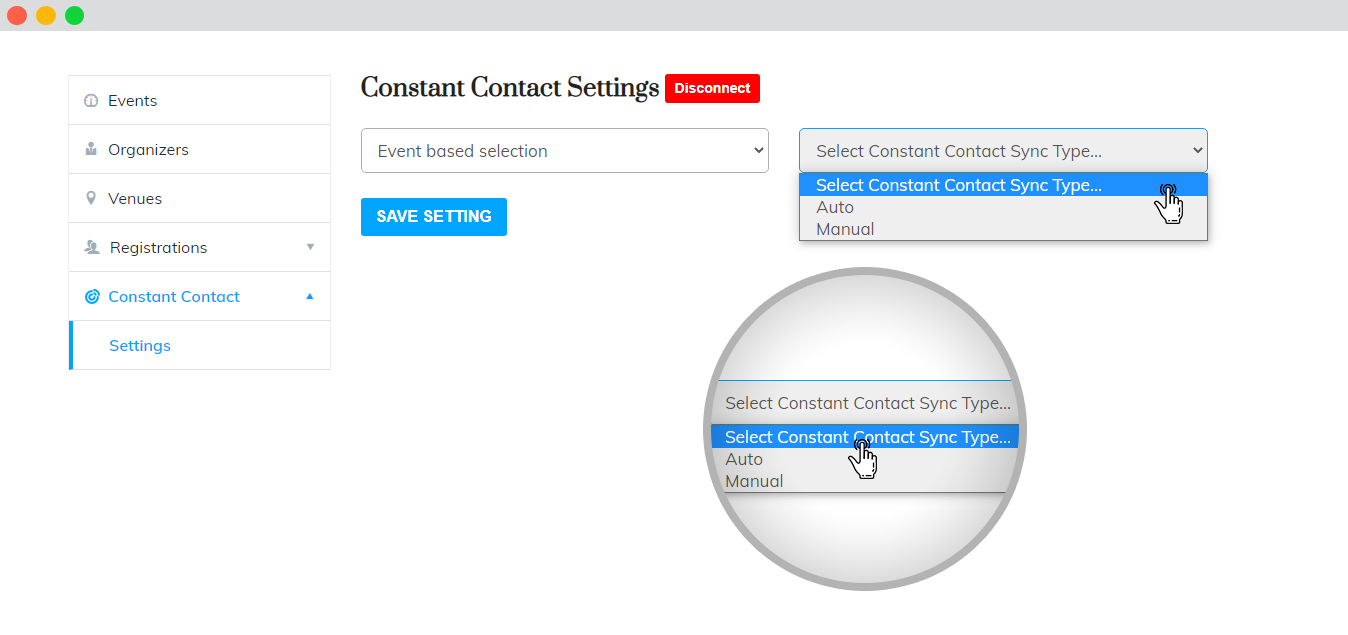
Task: Click the red Disconnect button
Action: point(712,88)
